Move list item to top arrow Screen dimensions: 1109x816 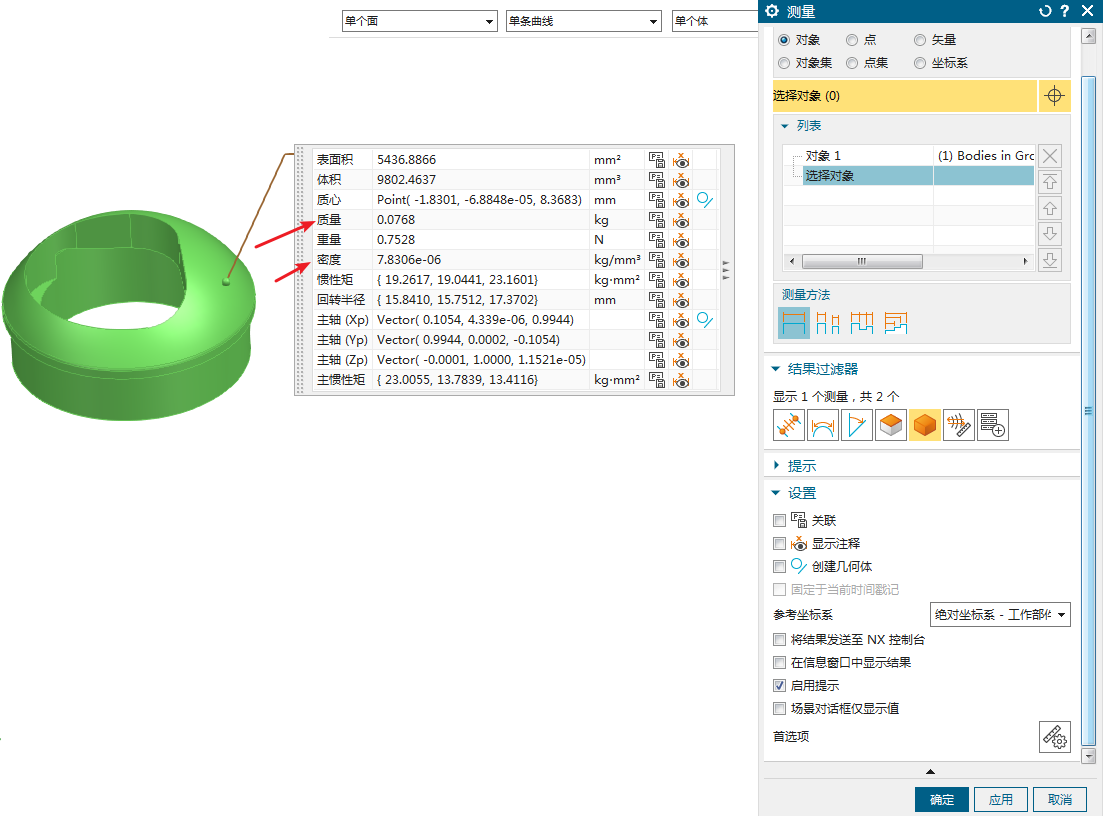[1050, 182]
